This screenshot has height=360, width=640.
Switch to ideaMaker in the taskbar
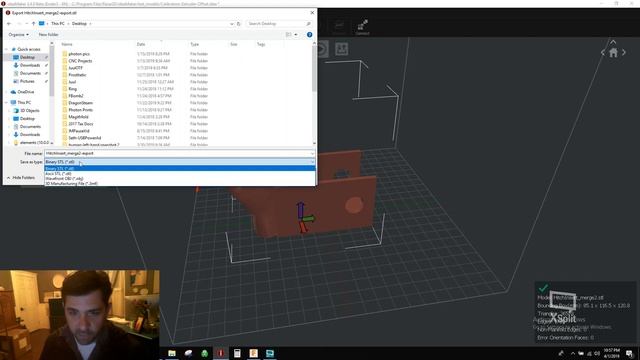click(221, 353)
